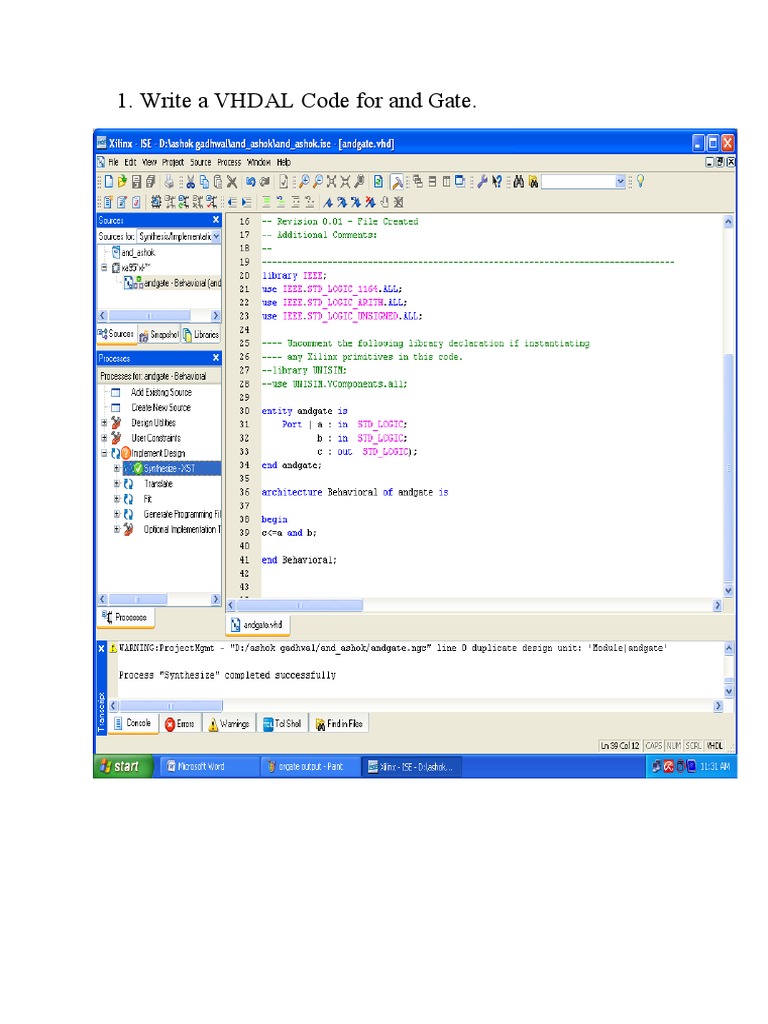Click the Delete X toolbar icon
Screen dimensions: 768x1024
232,182
